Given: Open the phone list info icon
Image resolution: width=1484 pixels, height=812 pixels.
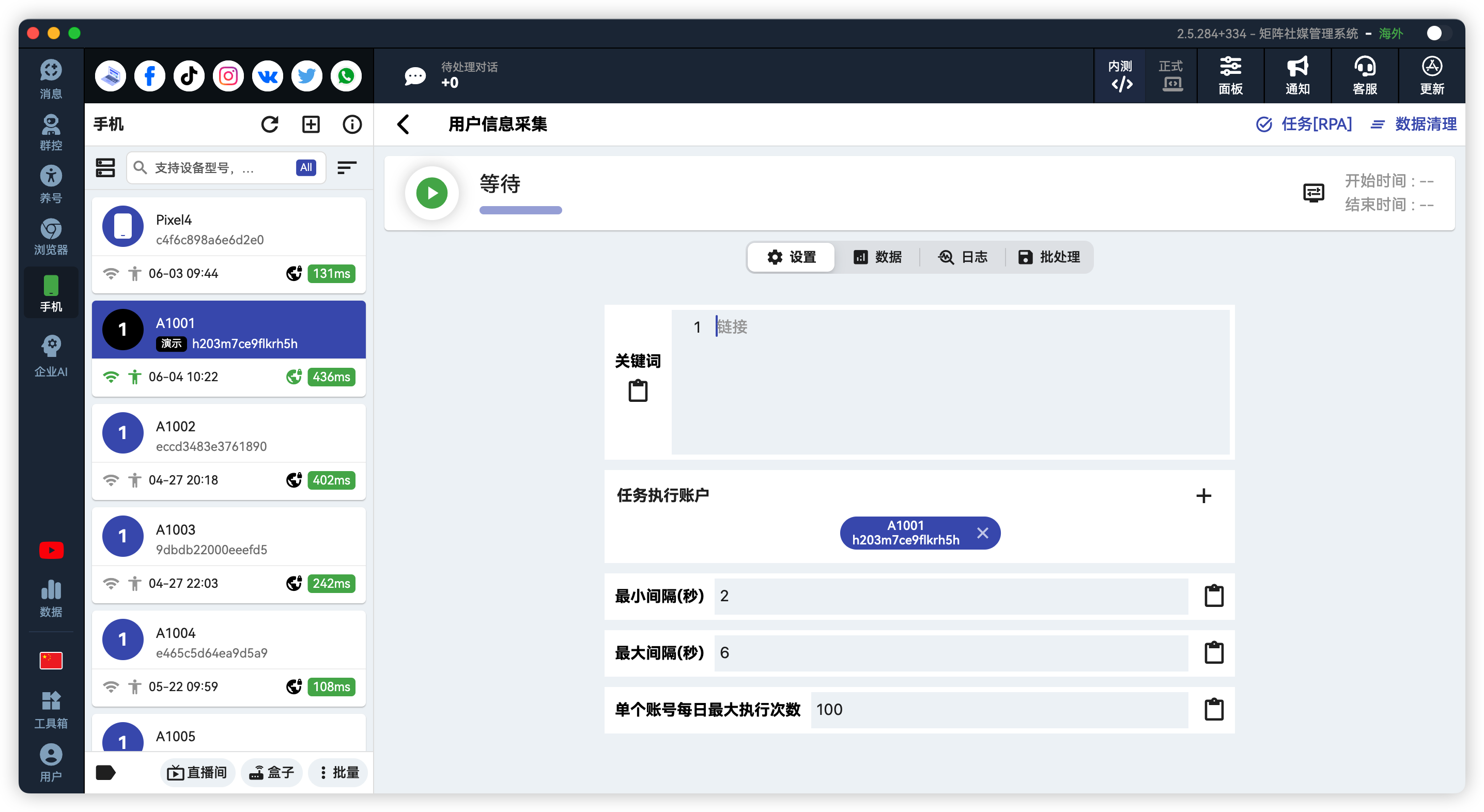Looking at the screenshot, I should point(352,124).
